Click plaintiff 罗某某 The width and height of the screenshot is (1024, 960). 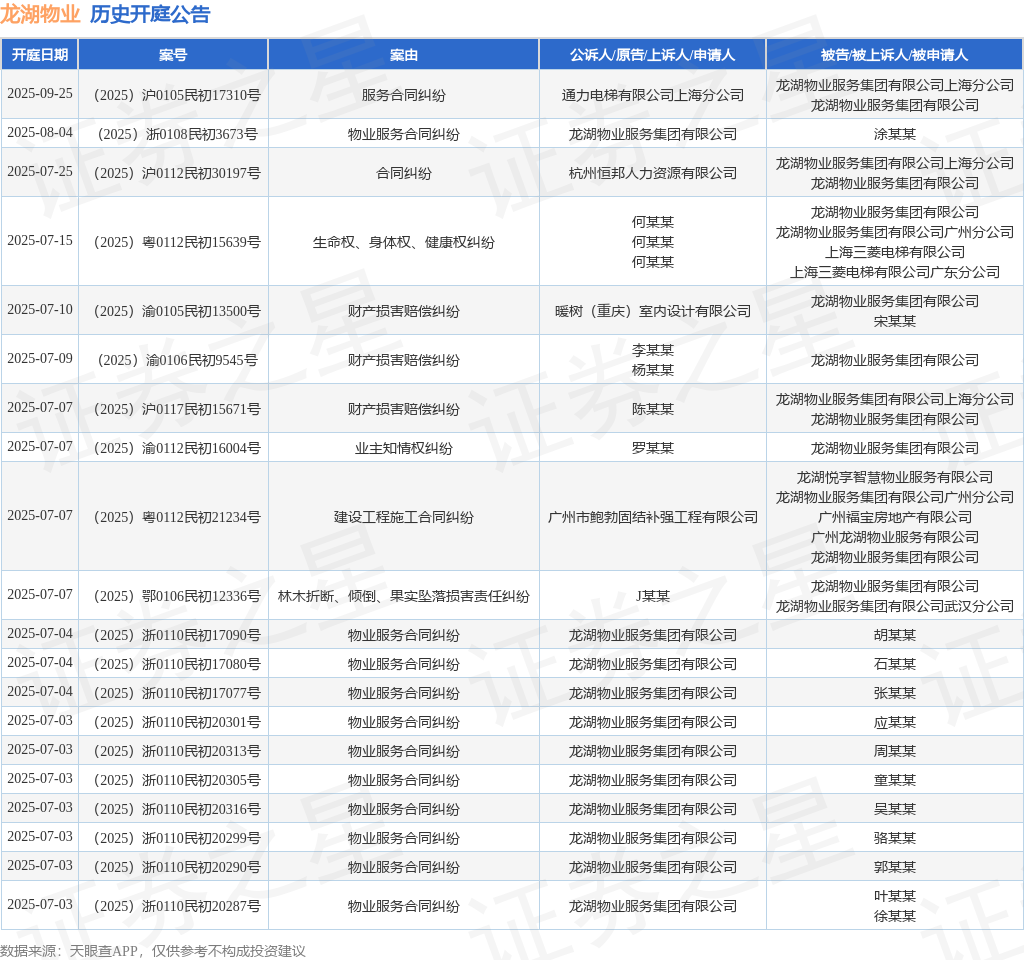click(652, 449)
